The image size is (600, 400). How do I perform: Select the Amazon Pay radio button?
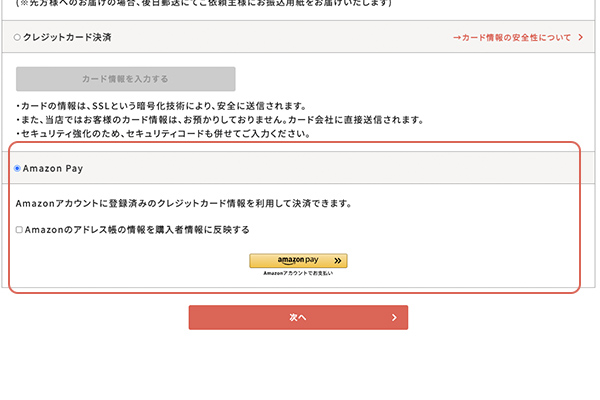coord(18,169)
